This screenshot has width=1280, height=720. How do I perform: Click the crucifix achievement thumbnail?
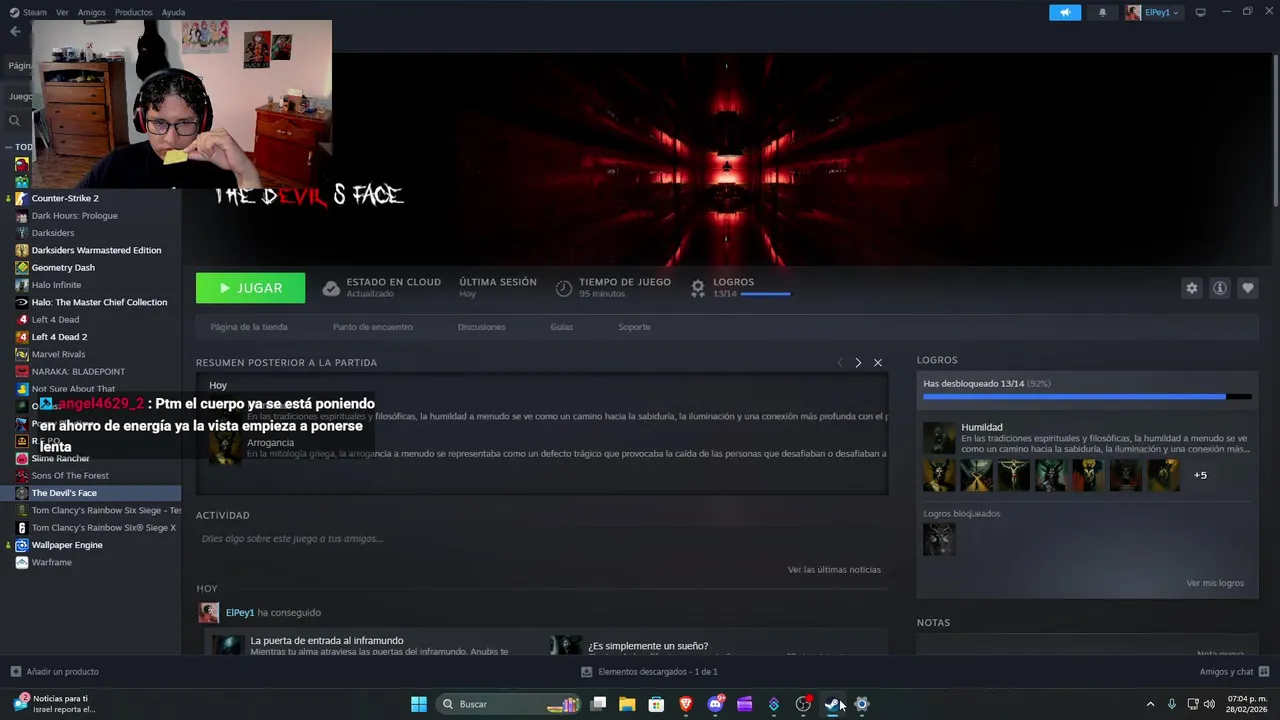pyautogui.click(x=1013, y=475)
